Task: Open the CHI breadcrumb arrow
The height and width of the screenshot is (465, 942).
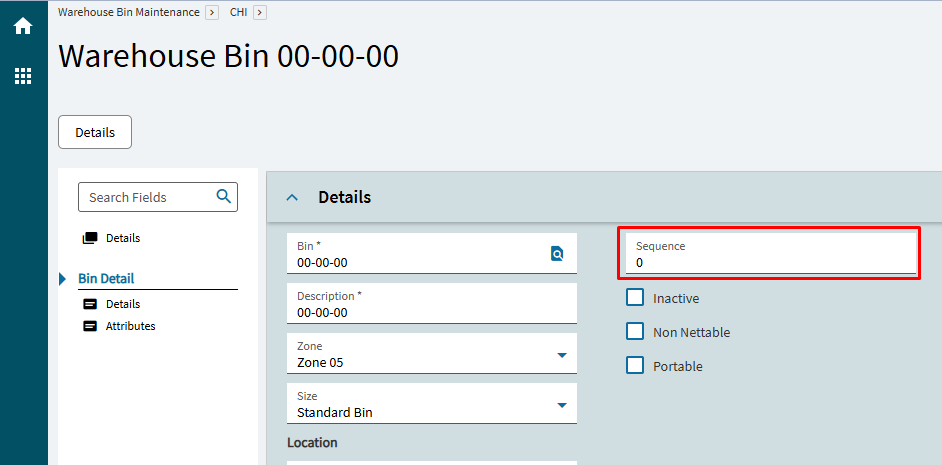Action: [x=260, y=12]
